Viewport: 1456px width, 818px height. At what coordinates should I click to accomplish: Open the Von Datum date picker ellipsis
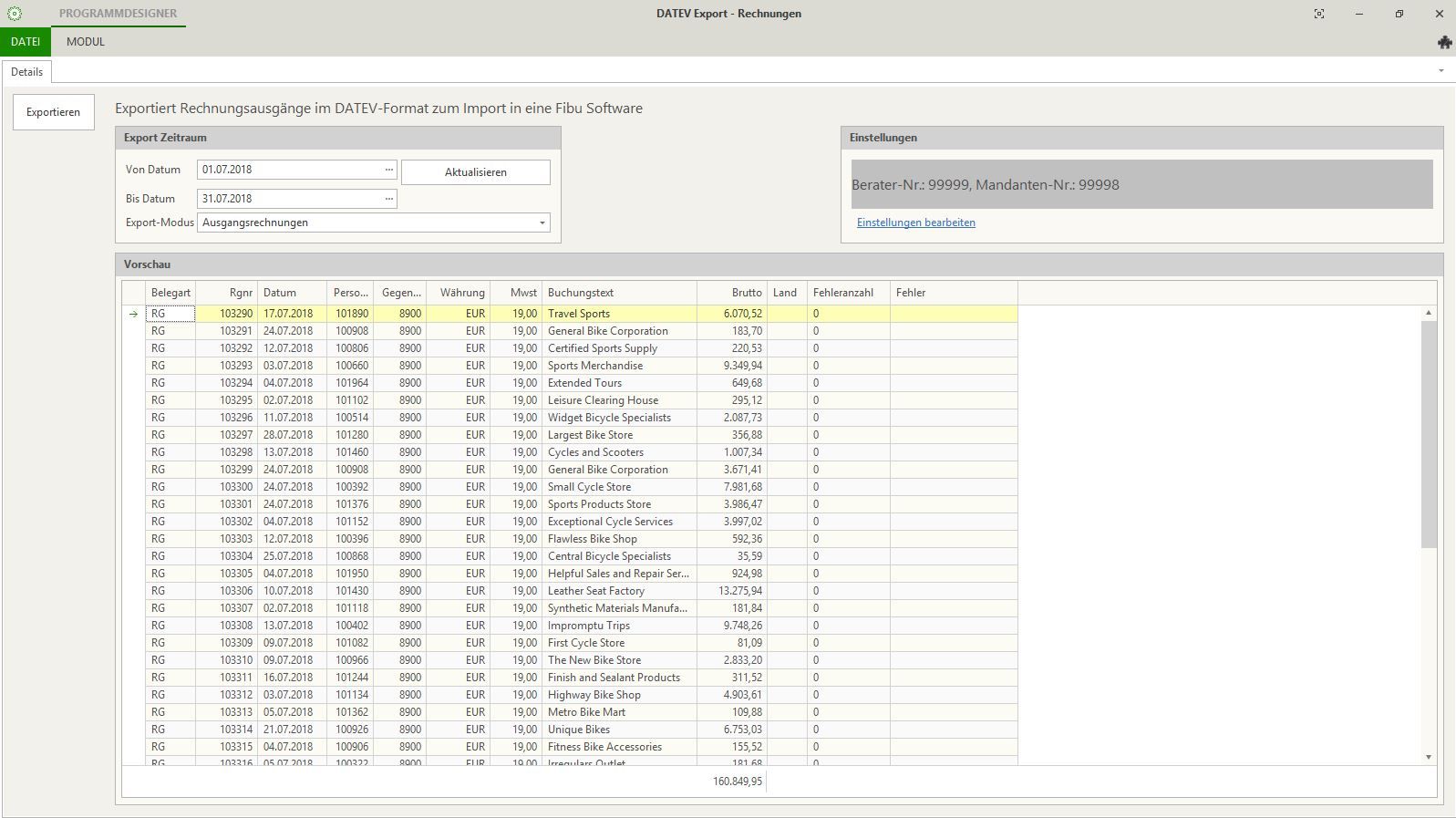[388, 170]
